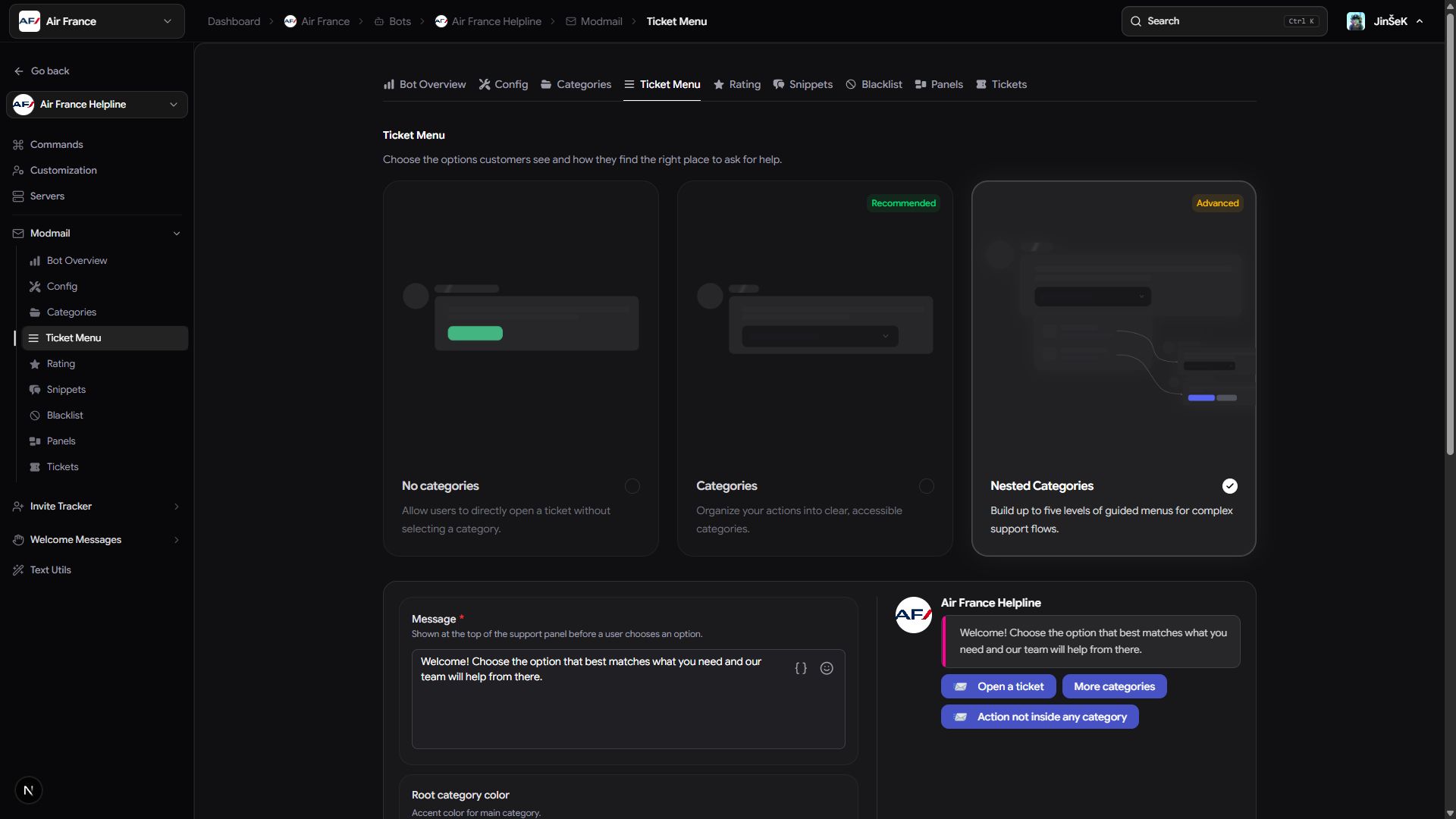Image resolution: width=1456 pixels, height=819 pixels.
Task: Click the Bots breadcrumb icon
Action: click(x=379, y=21)
